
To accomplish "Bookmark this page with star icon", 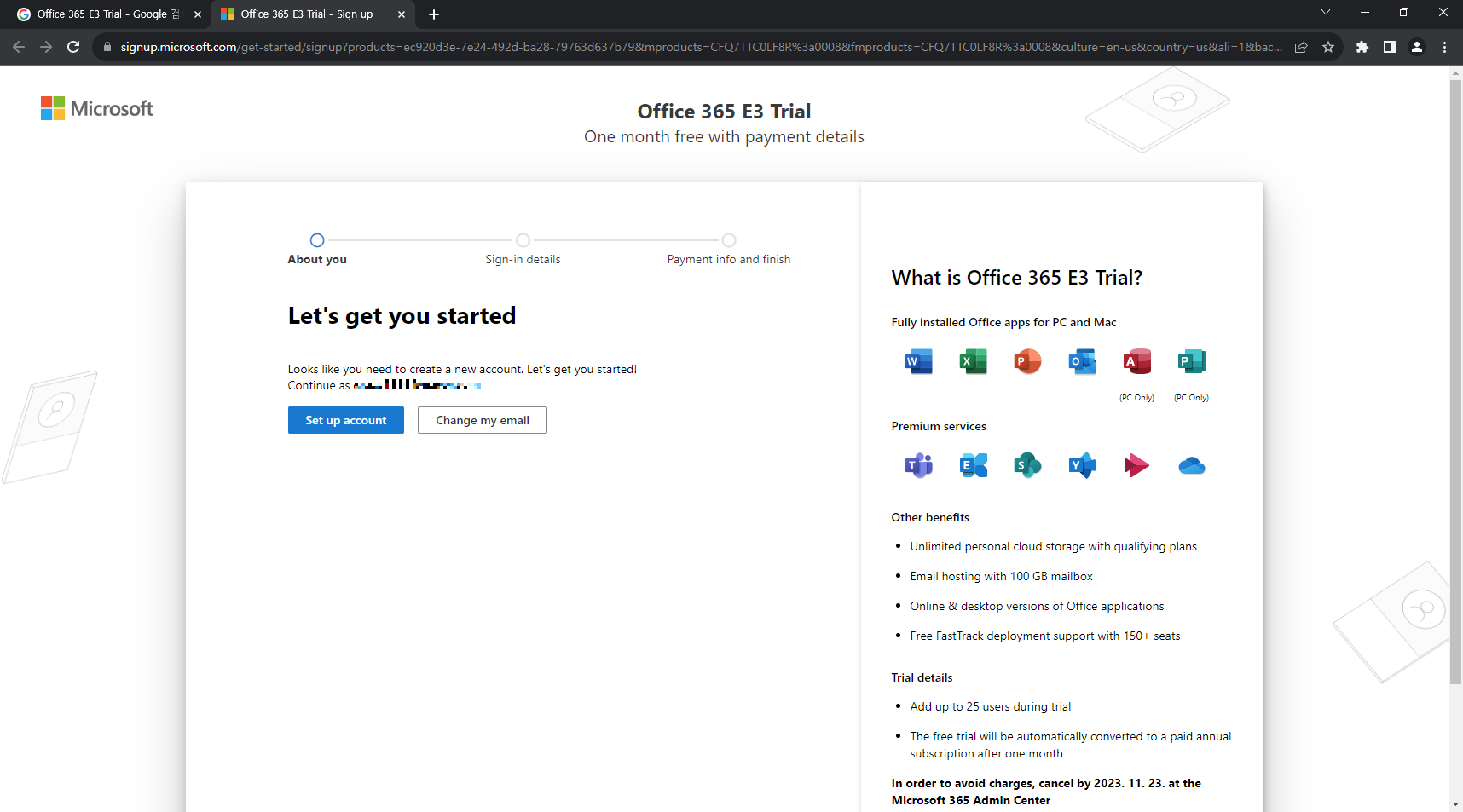I will tap(1328, 47).
